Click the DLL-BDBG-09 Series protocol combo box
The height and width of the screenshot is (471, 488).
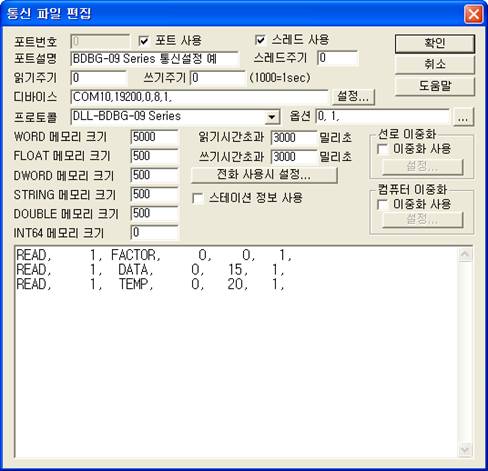(x=175, y=117)
